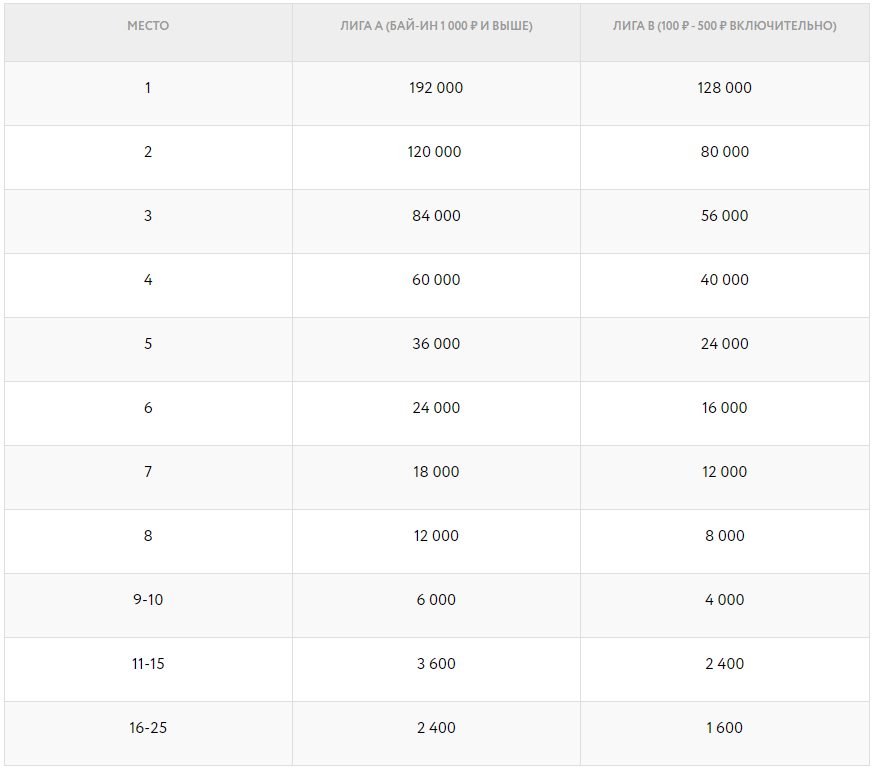Click the 56 000 prize cell
Image resolution: width=874 pixels, height=769 pixels.
coord(724,216)
